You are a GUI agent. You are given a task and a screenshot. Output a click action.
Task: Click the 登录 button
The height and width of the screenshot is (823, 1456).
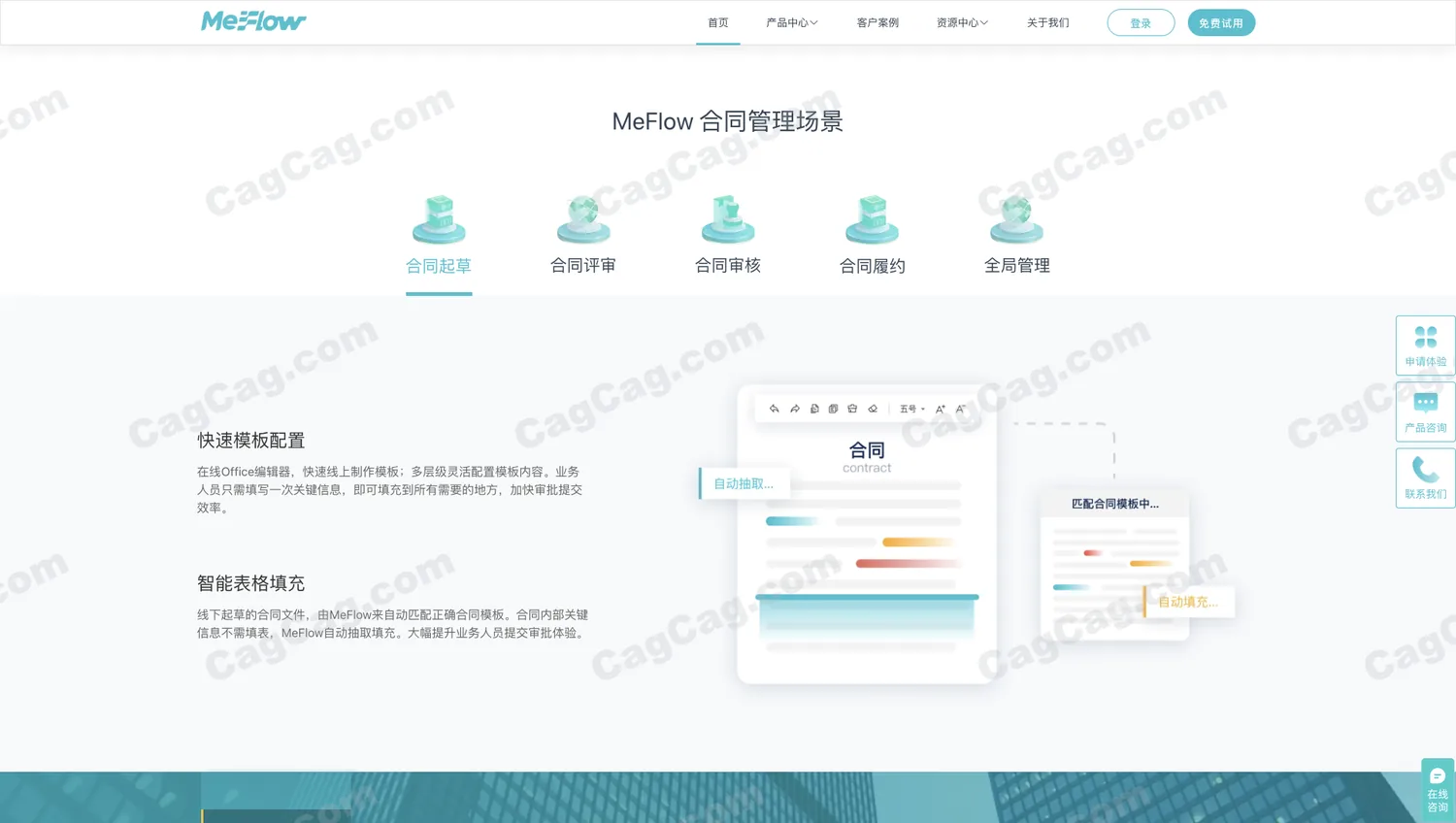1141,22
